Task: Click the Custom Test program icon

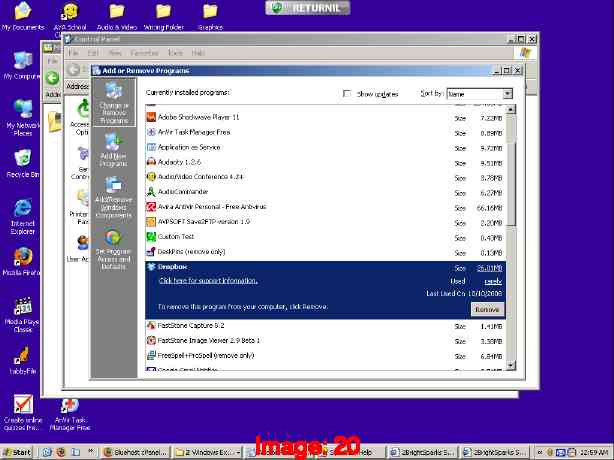Action: pos(151,236)
